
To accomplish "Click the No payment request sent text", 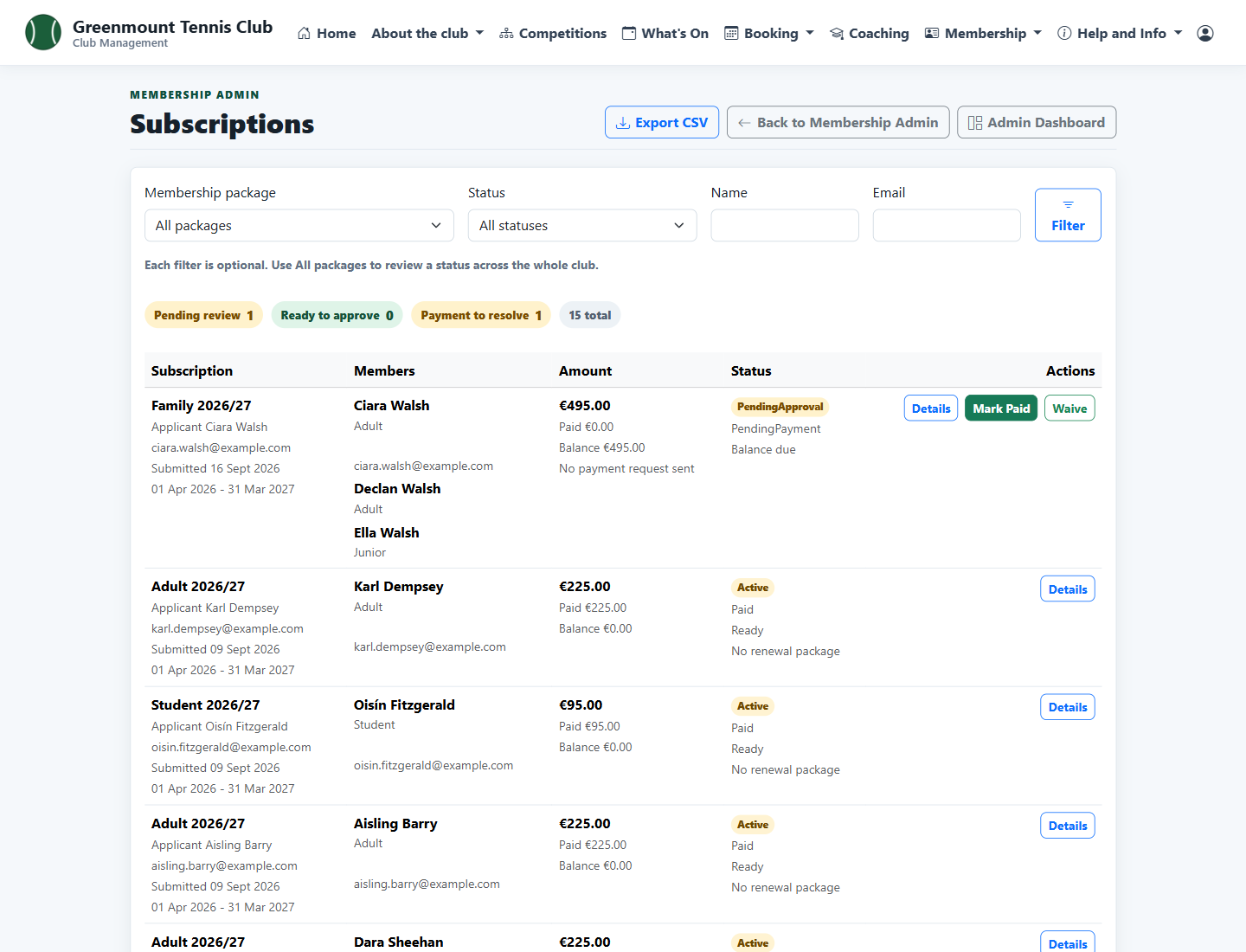I will 626,469.
